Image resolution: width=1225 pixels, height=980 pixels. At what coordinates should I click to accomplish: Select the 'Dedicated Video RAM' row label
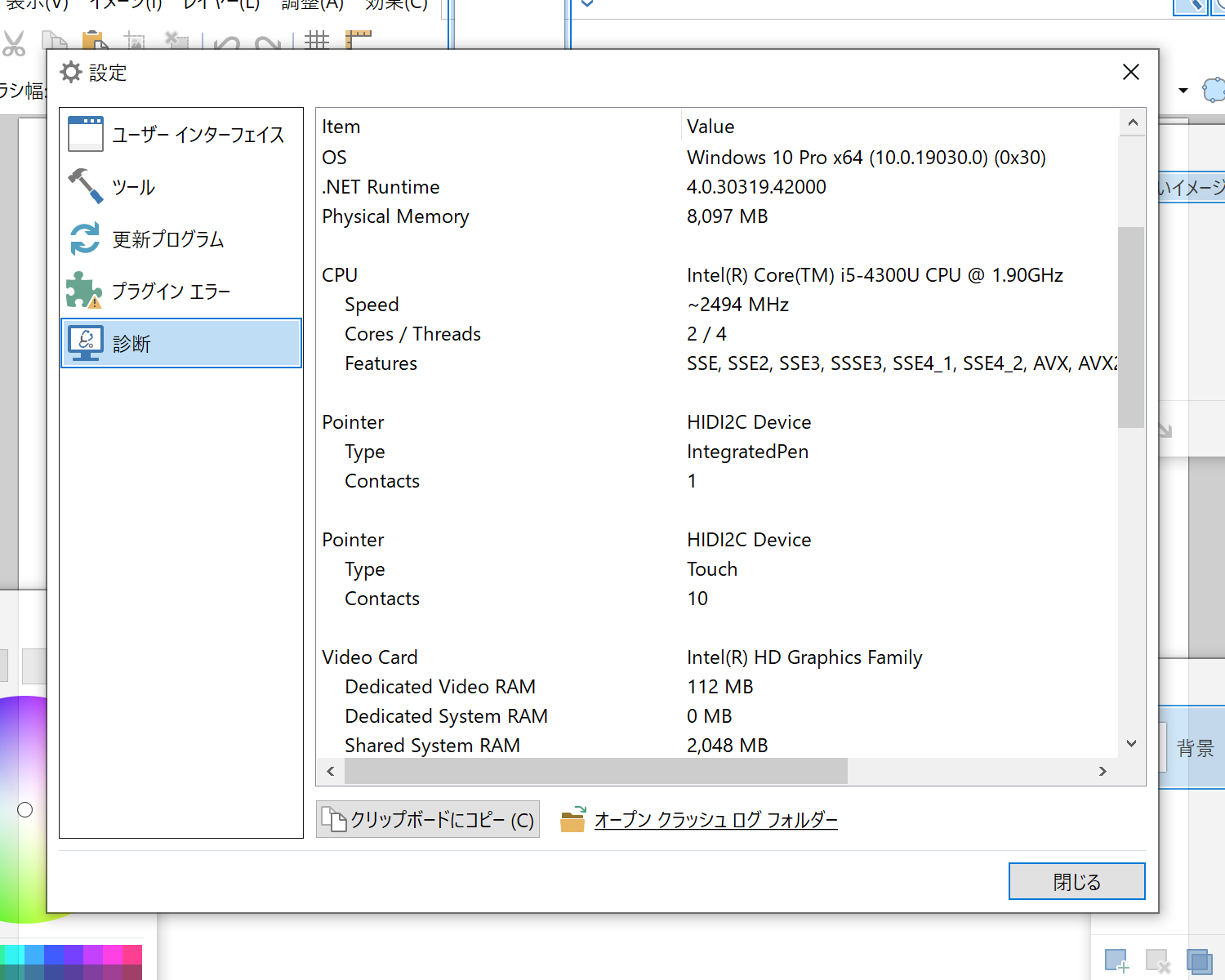440,687
